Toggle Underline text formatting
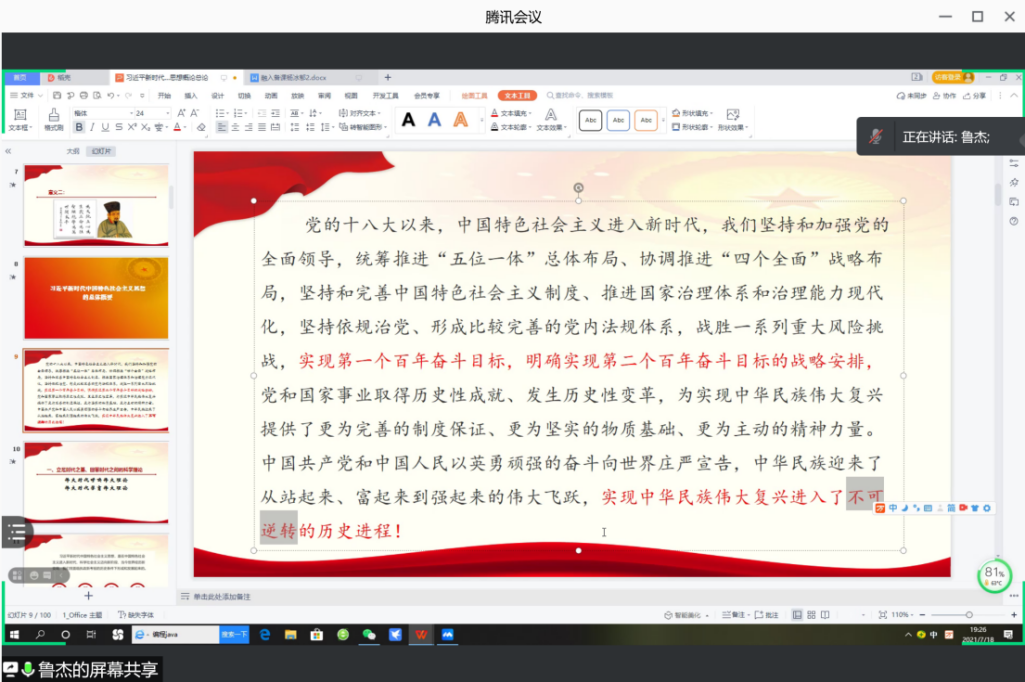Image resolution: width=1025 pixels, height=682 pixels. point(105,128)
